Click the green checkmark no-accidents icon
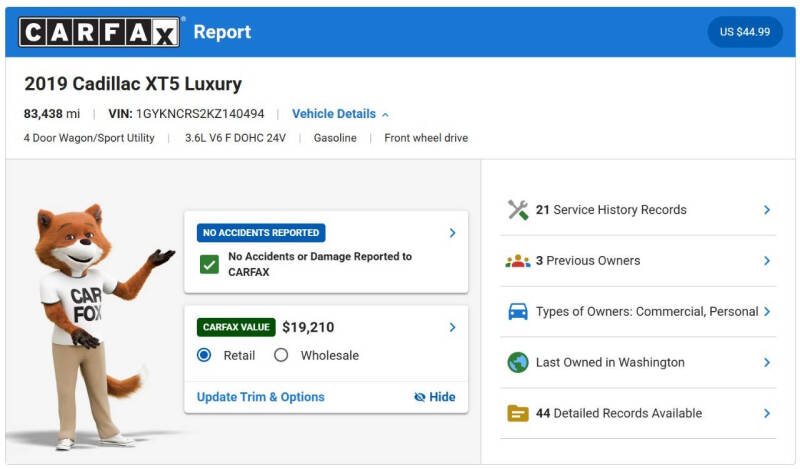 (209, 264)
